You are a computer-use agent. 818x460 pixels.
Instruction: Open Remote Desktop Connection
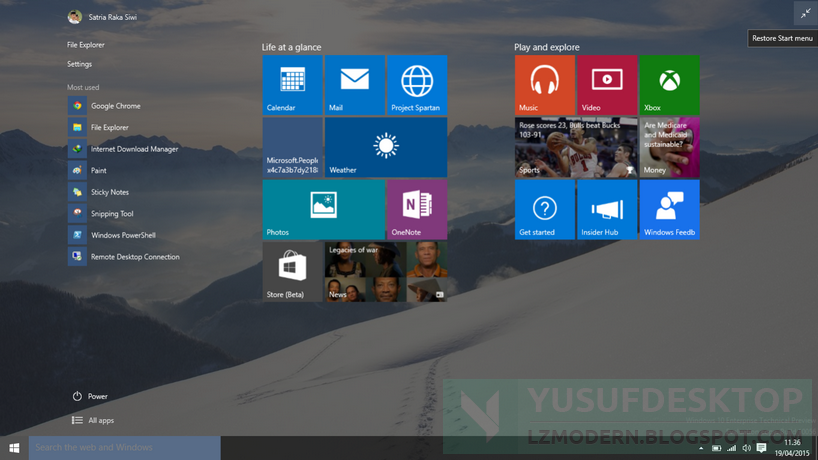coord(125,257)
